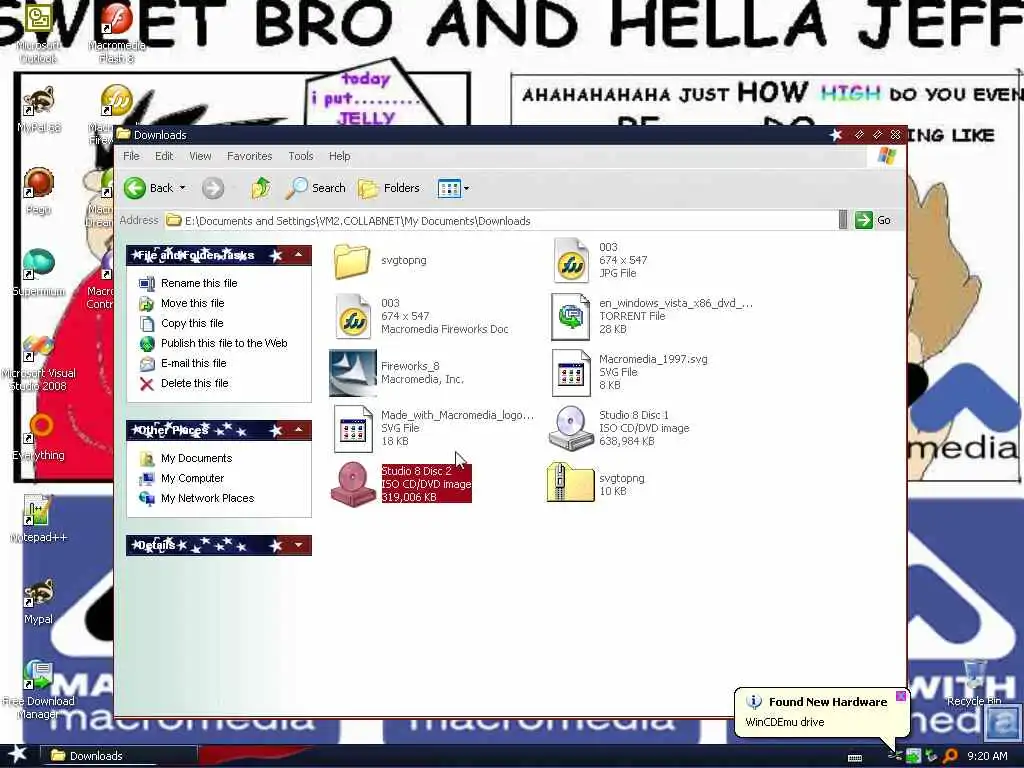Select the 003 JPG File icon
Screen dimensions: 1024x768
571,261
